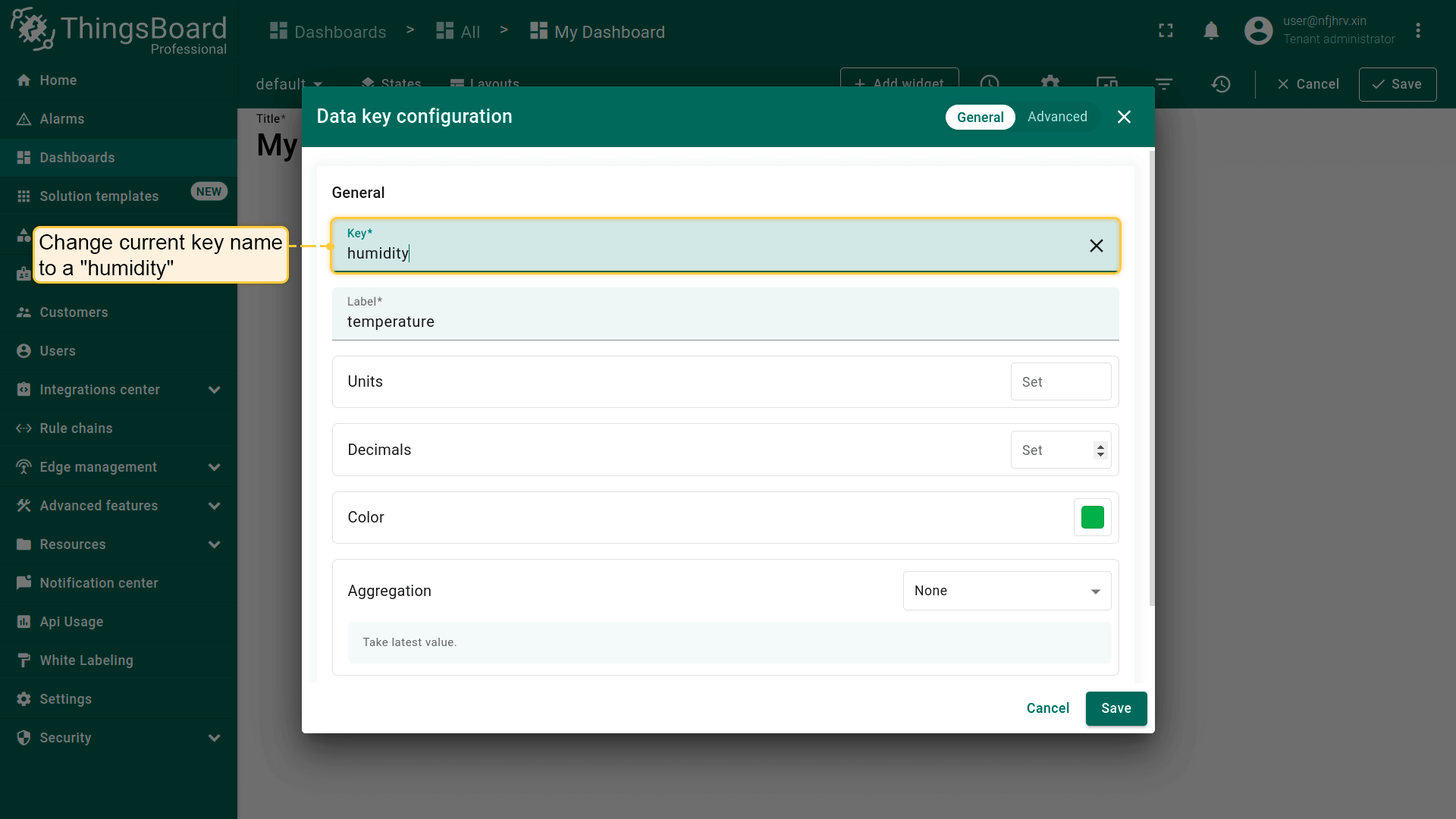Expand the Security section chevron

click(x=214, y=738)
